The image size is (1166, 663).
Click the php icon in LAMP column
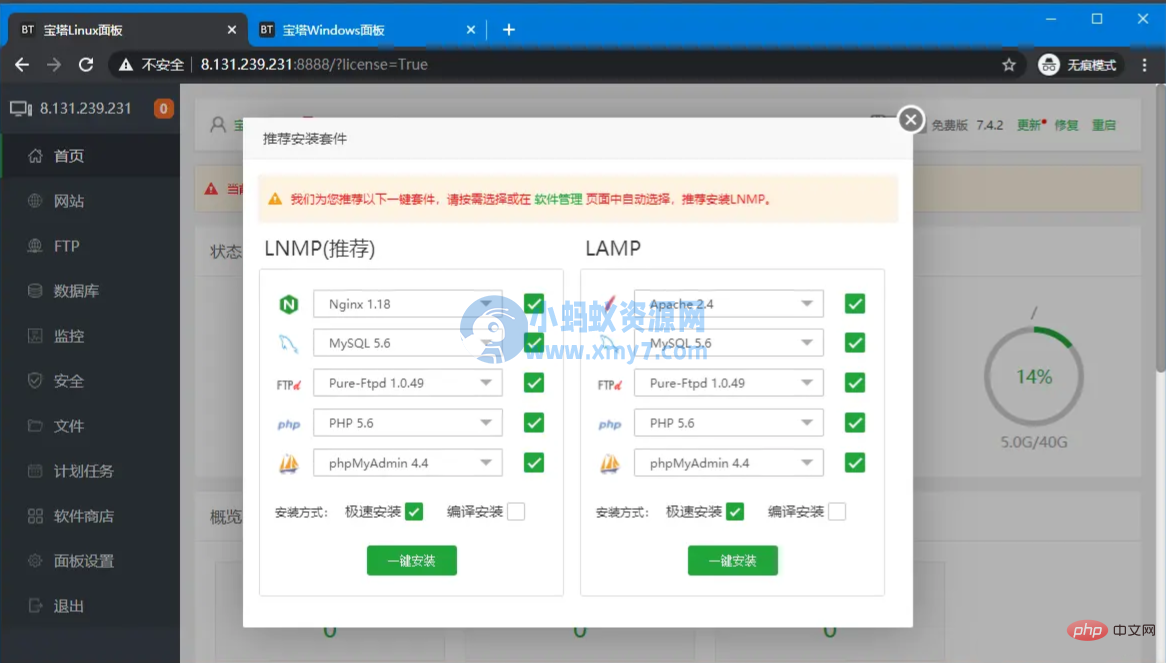coord(610,424)
